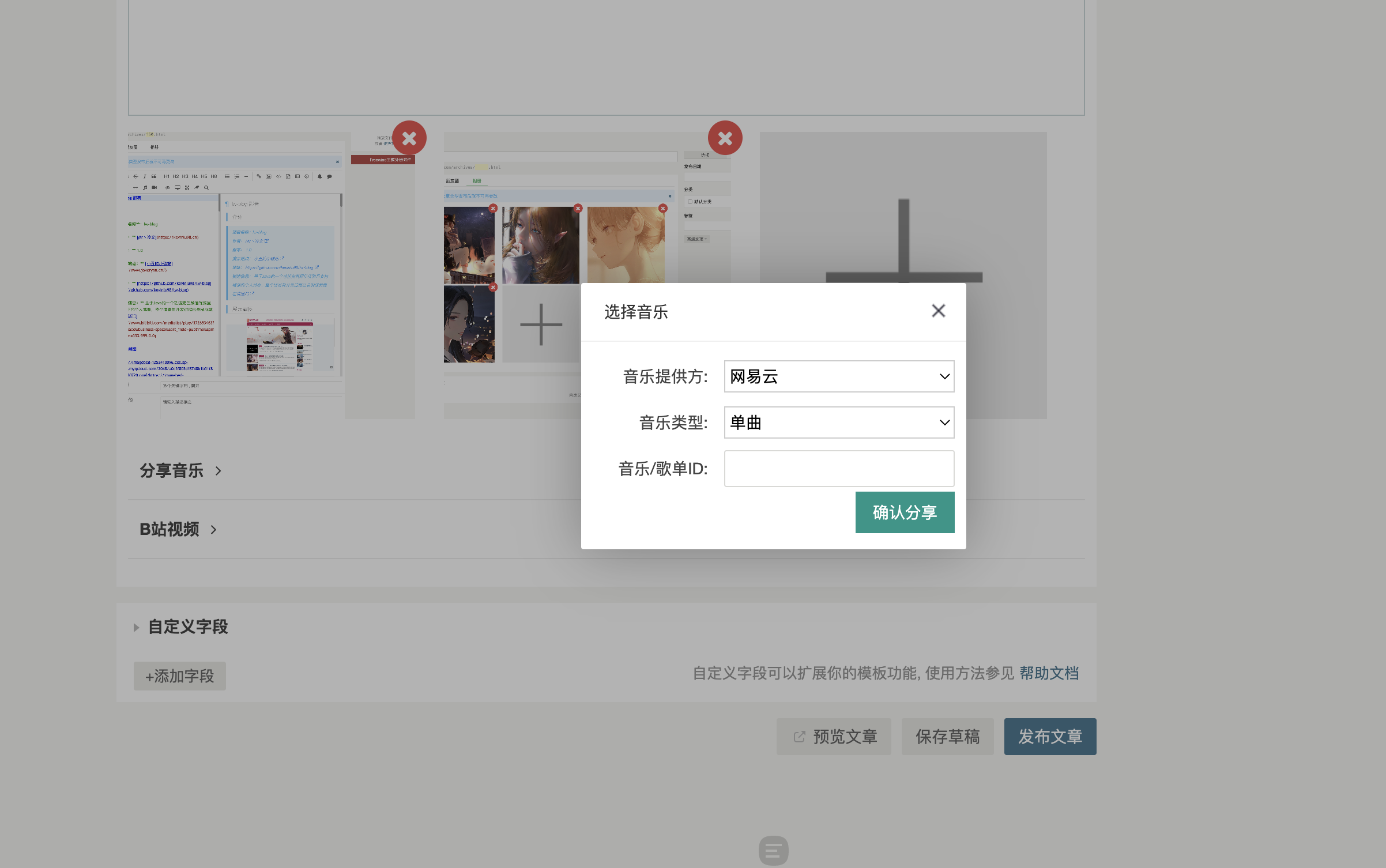Close the 选择音乐 dialog
Viewport: 1386px width, 868px height.
pyautogui.click(x=938, y=311)
